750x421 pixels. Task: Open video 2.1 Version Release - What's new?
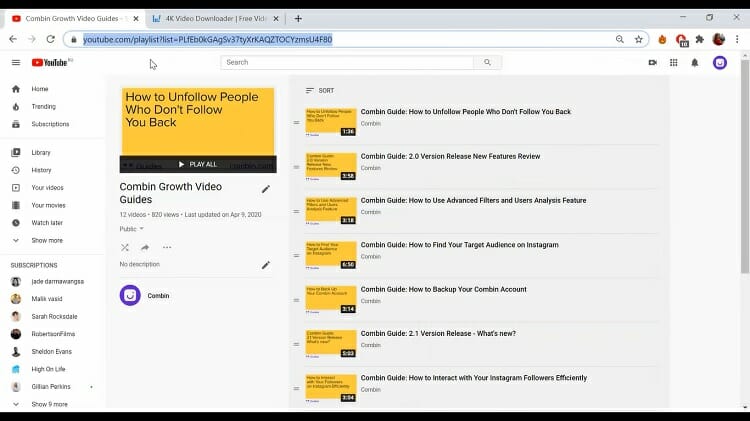coord(438,333)
